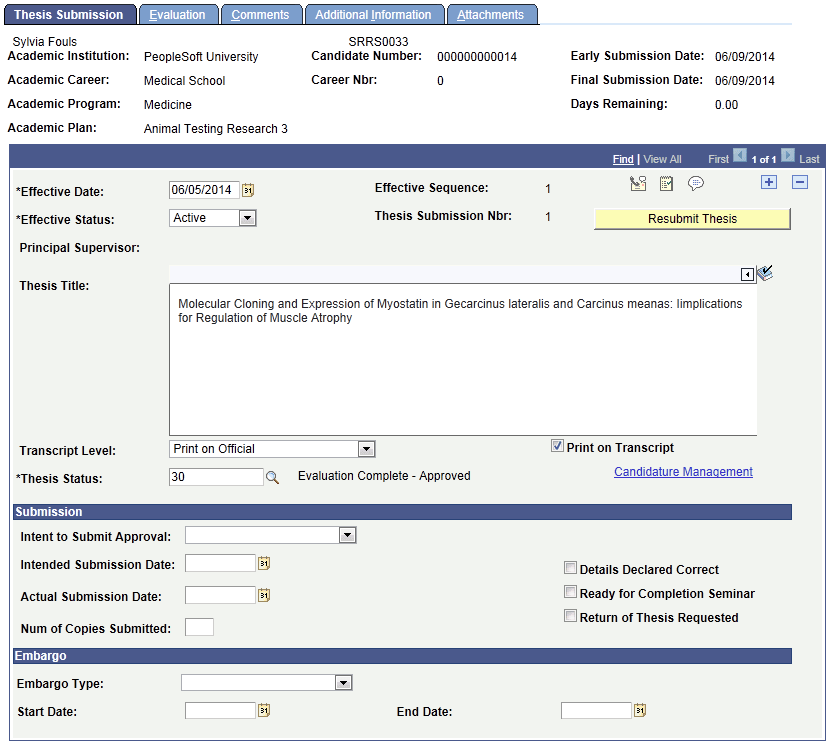Viewport: 830px width, 746px height.
Task: Switch to the Evaluation tab
Action: [x=178, y=14]
